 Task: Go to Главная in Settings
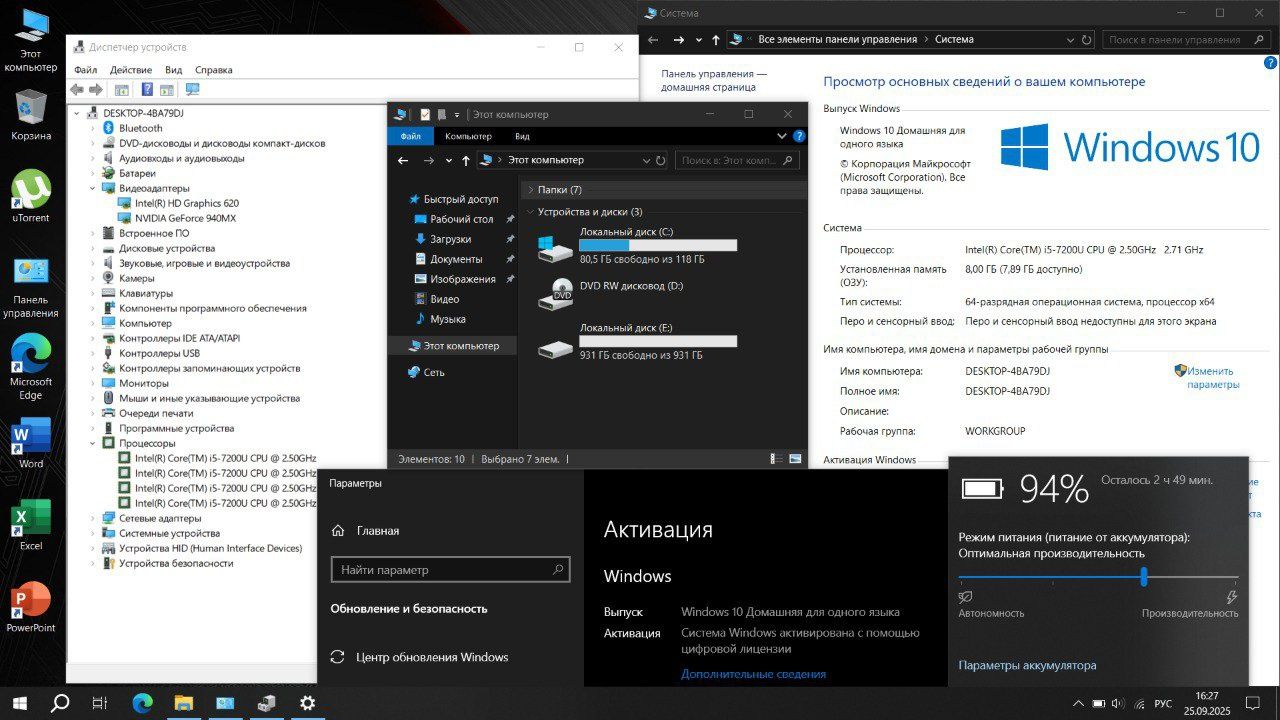click(365, 531)
